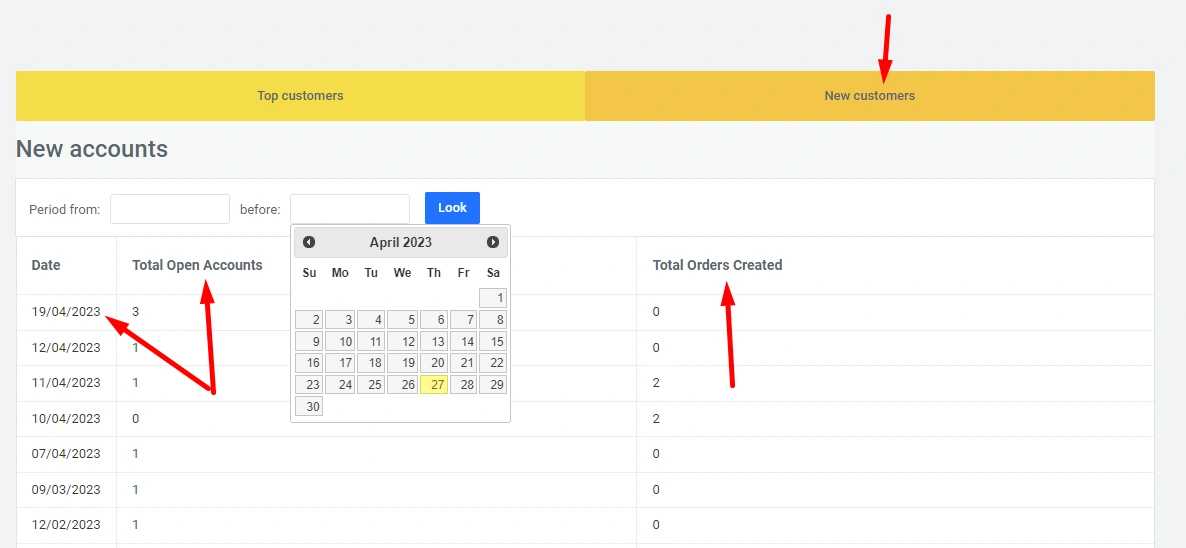This screenshot has width=1186, height=548.
Task: Choose April 30 in the datepicker
Action: 309,407
